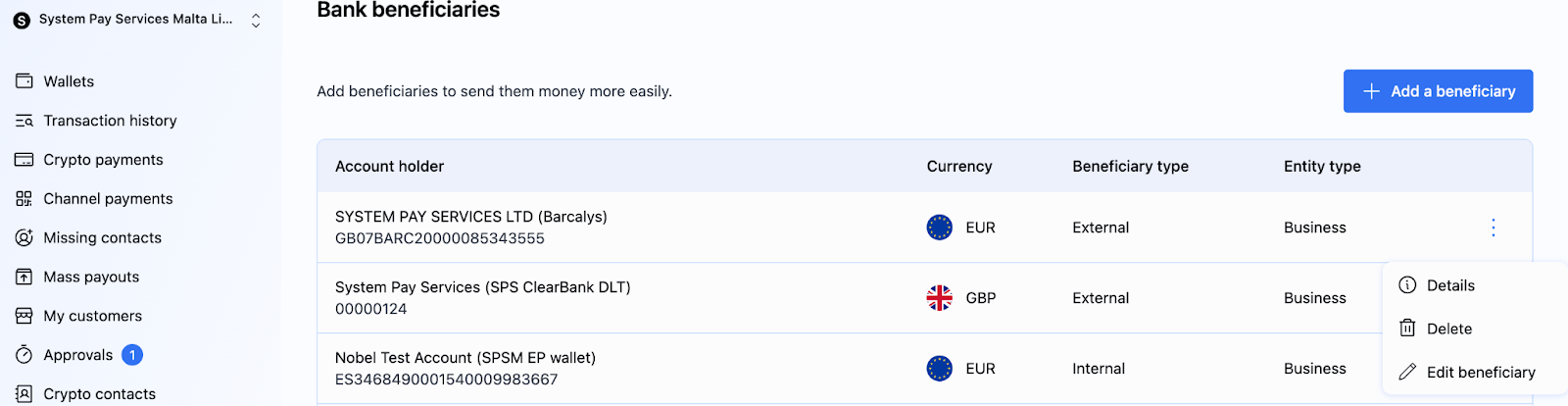Select the Channel payments QR icon

[24, 199]
